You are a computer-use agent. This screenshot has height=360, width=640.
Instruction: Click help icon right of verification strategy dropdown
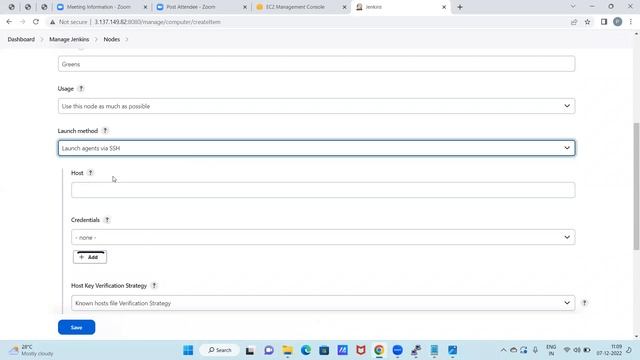tap(584, 303)
